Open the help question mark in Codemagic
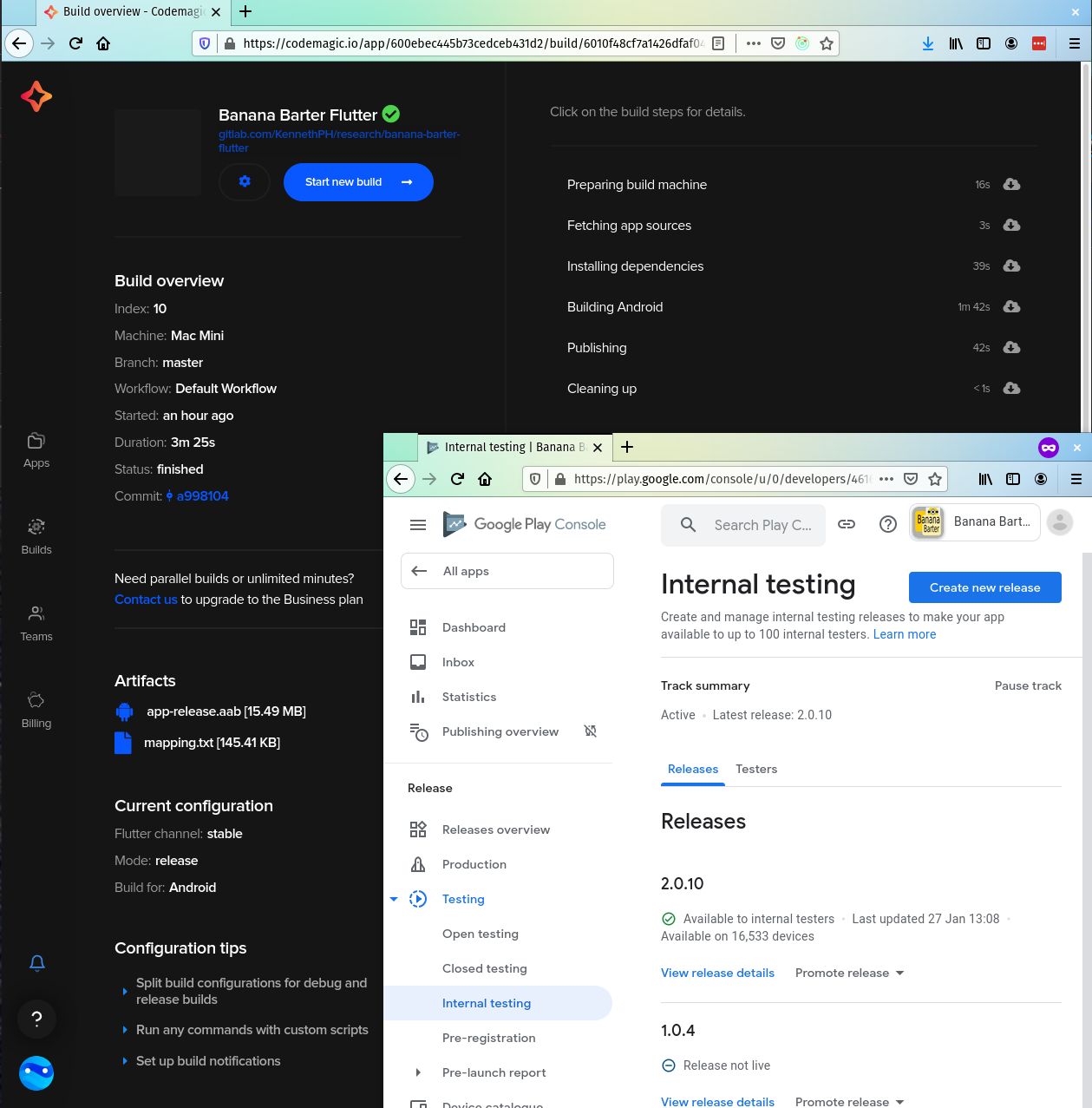Viewport: 1092px width, 1108px height. tap(36, 1019)
